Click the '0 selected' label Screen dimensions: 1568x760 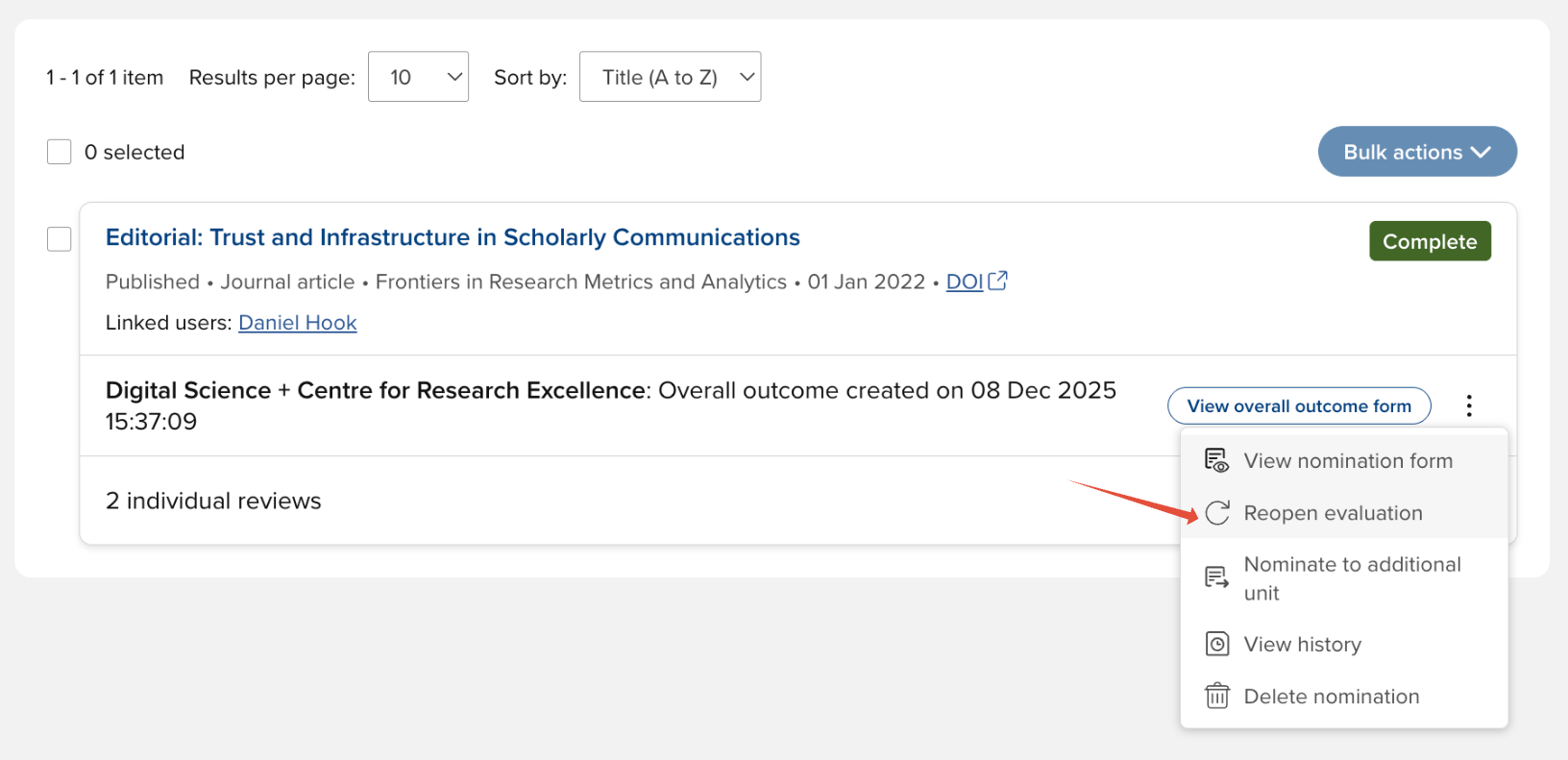tap(135, 152)
